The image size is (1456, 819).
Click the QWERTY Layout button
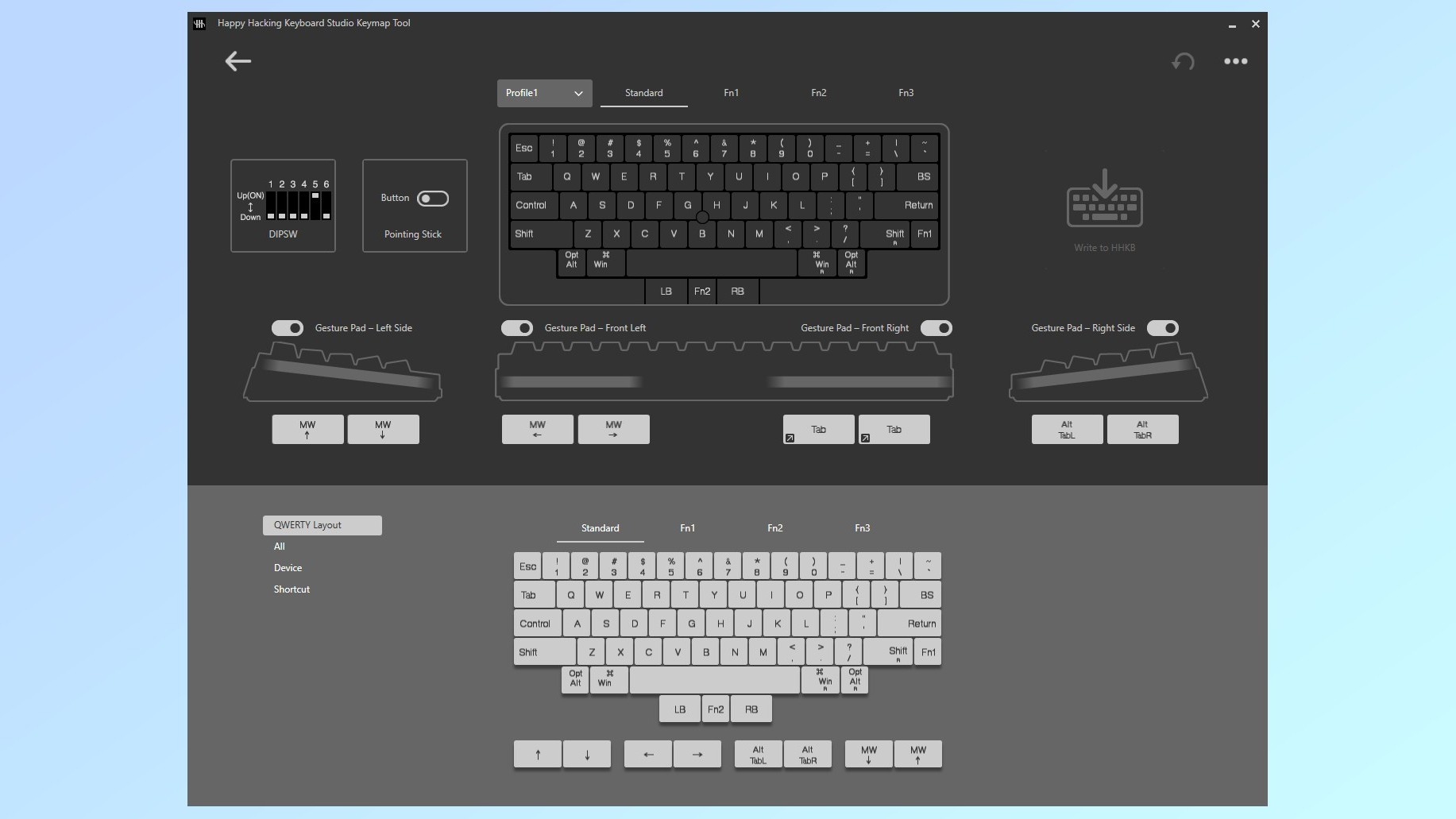pos(322,525)
